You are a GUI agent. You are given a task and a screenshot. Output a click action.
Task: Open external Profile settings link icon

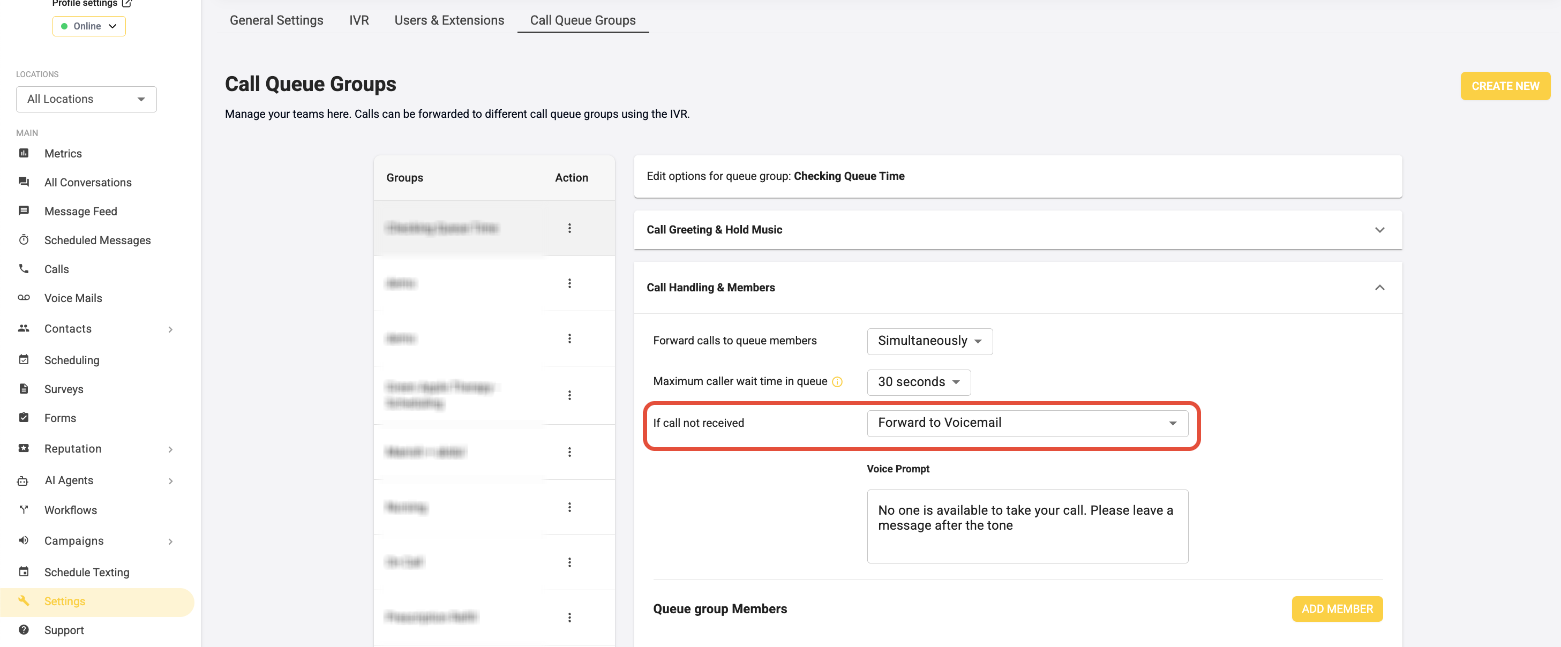click(x=126, y=4)
